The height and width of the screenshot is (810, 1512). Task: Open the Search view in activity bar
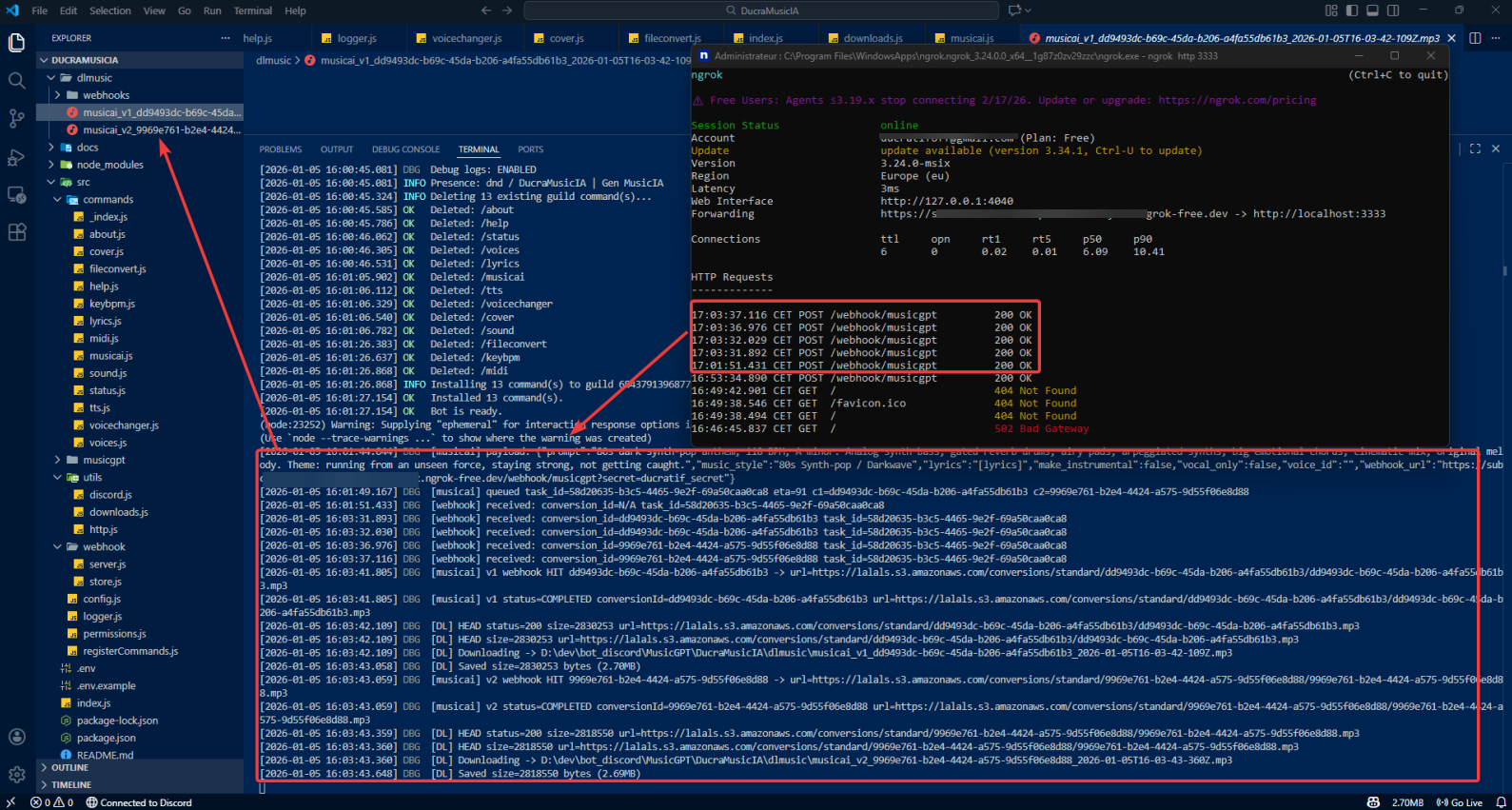(x=16, y=81)
